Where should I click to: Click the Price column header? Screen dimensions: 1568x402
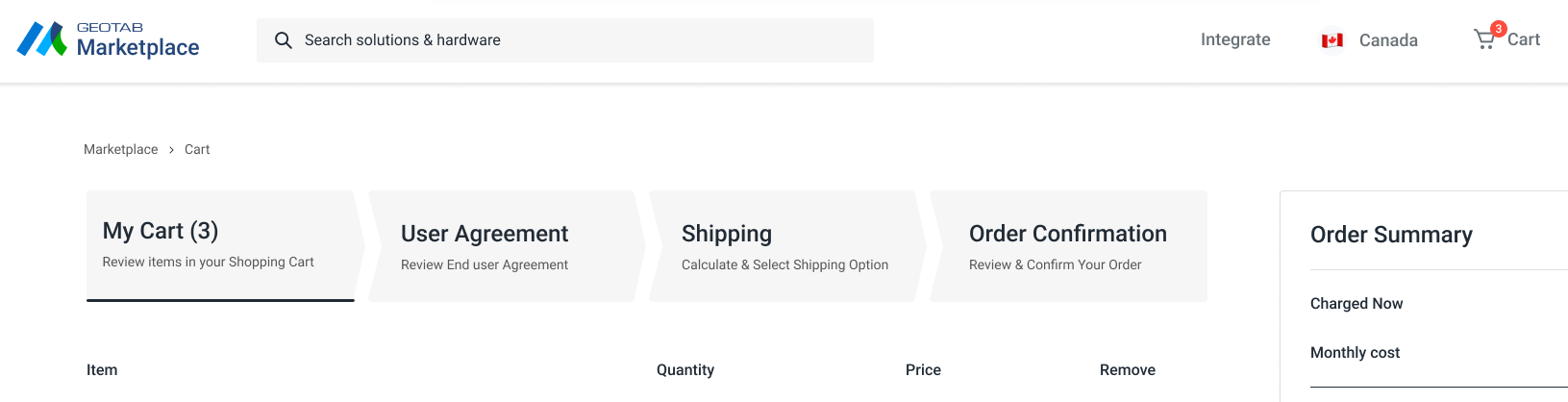click(x=923, y=370)
